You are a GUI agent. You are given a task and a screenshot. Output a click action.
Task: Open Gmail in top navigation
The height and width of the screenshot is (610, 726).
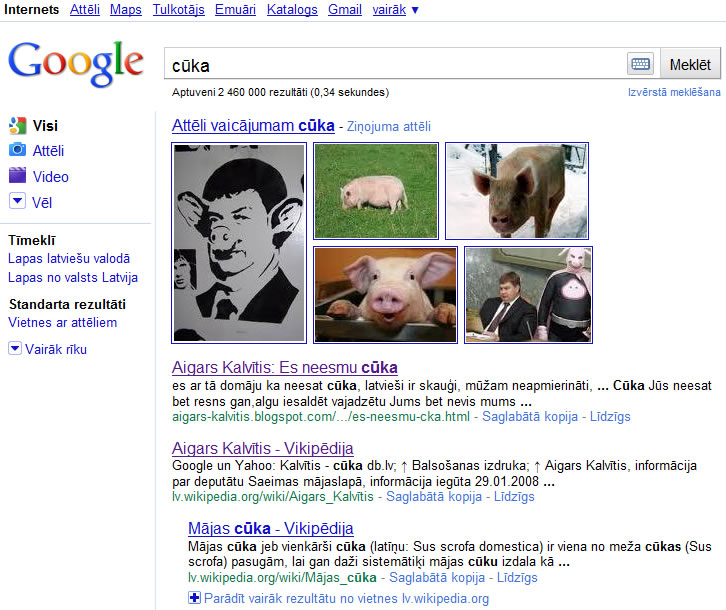[x=344, y=9]
